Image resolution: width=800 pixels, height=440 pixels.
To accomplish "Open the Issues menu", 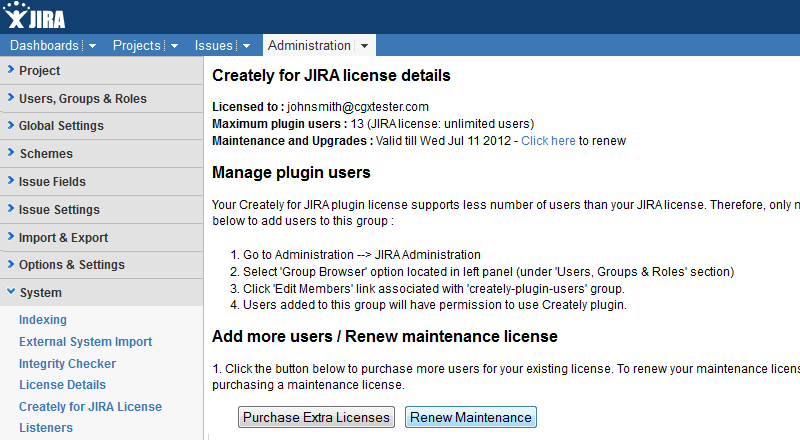I will point(213,45).
